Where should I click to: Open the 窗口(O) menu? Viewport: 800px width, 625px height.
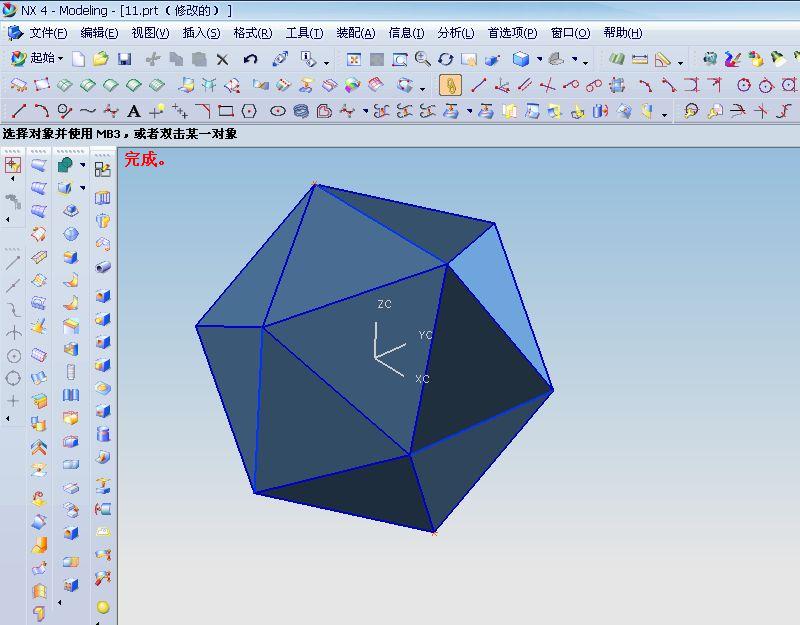click(x=570, y=33)
